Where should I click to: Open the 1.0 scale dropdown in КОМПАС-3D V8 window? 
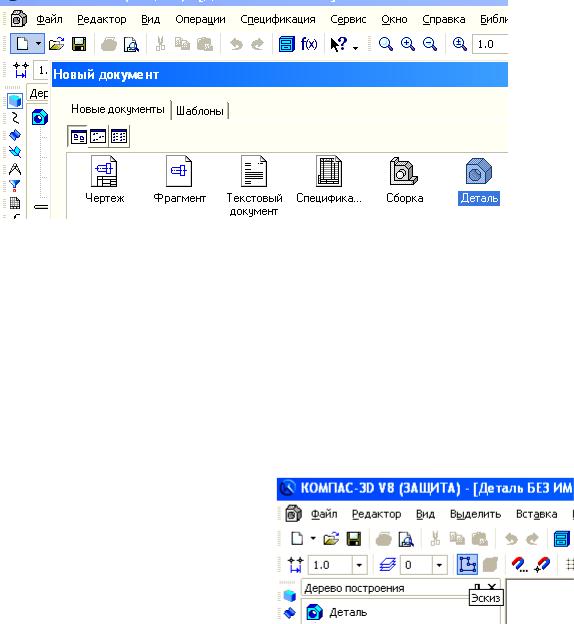359,565
